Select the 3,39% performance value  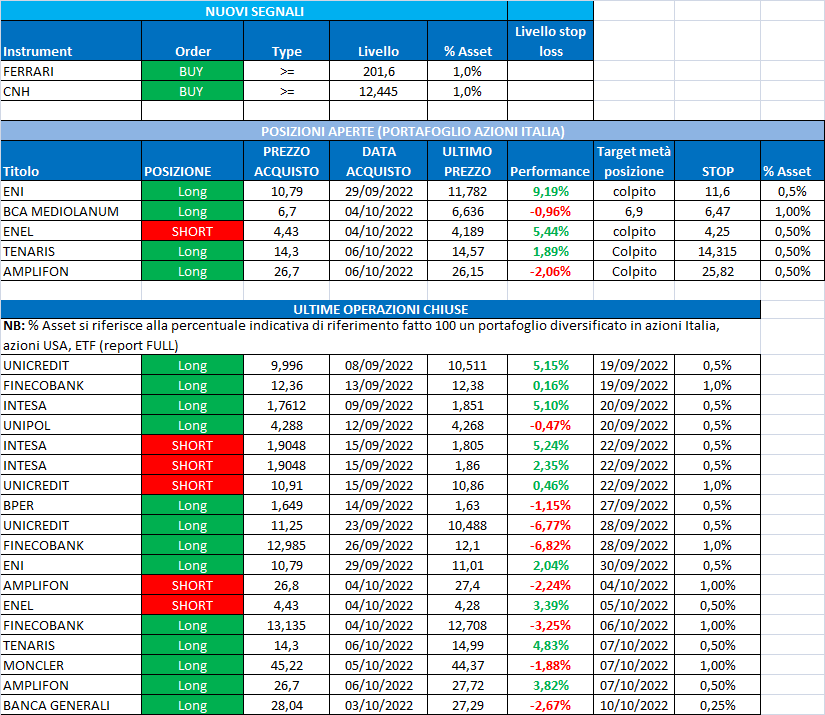[x=550, y=605]
